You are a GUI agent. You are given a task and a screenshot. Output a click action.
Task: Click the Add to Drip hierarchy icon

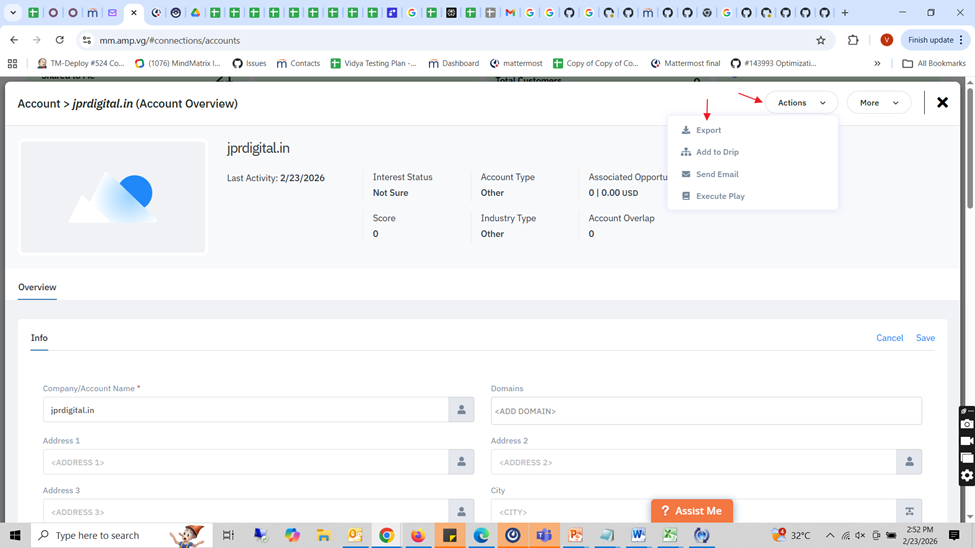click(686, 152)
